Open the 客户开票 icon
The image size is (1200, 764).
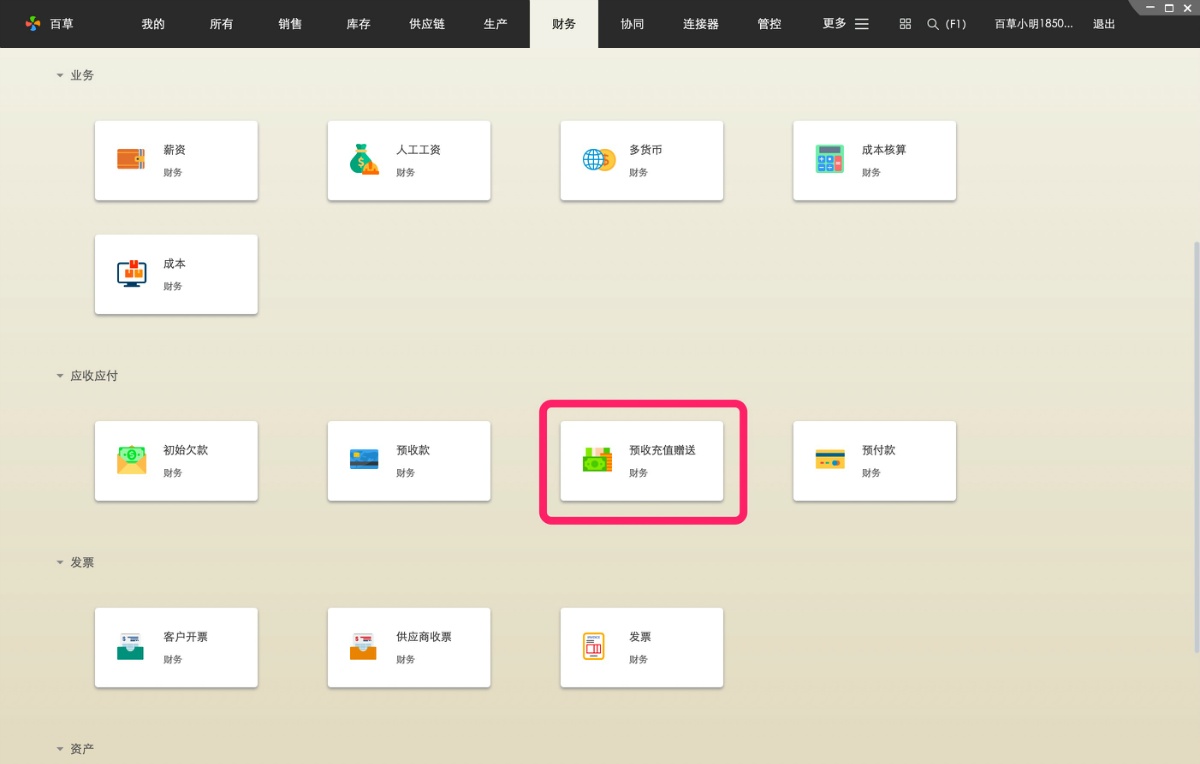click(131, 647)
